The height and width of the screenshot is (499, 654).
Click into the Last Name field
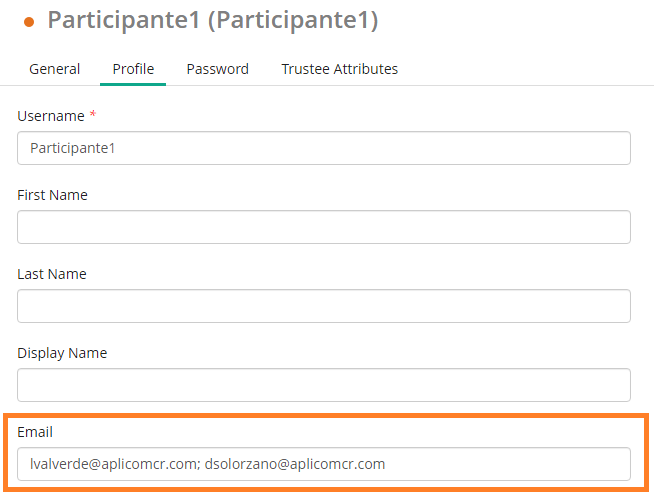point(323,306)
